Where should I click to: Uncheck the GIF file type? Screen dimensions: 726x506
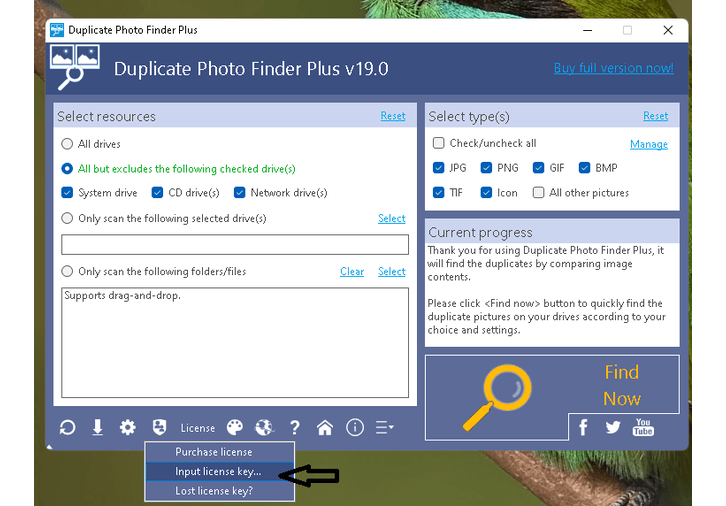point(538,168)
